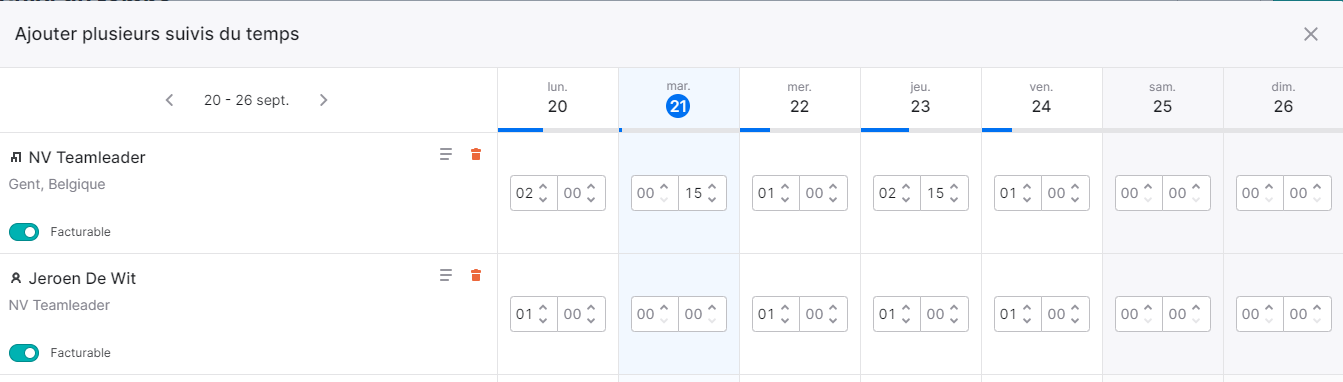Delete the NV Teamleader time row
The image size is (1343, 382).
click(x=476, y=154)
